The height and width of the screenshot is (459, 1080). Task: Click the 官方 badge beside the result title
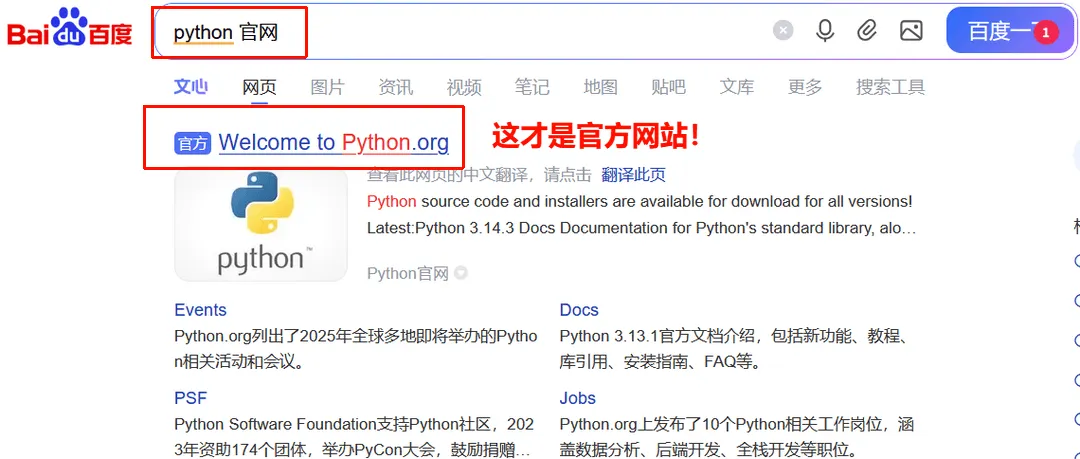(x=192, y=143)
